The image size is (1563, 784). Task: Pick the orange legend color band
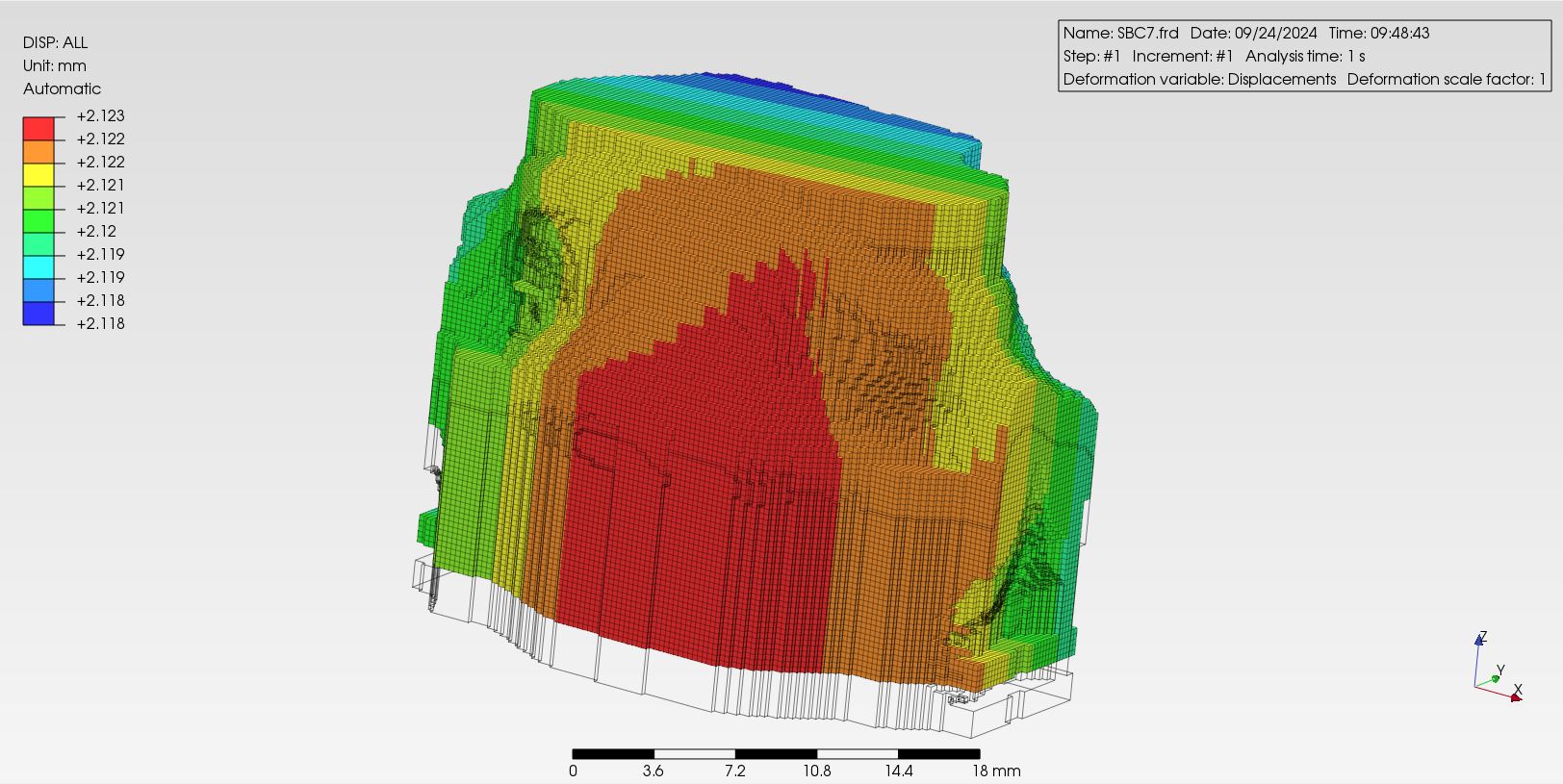pos(38,151)
